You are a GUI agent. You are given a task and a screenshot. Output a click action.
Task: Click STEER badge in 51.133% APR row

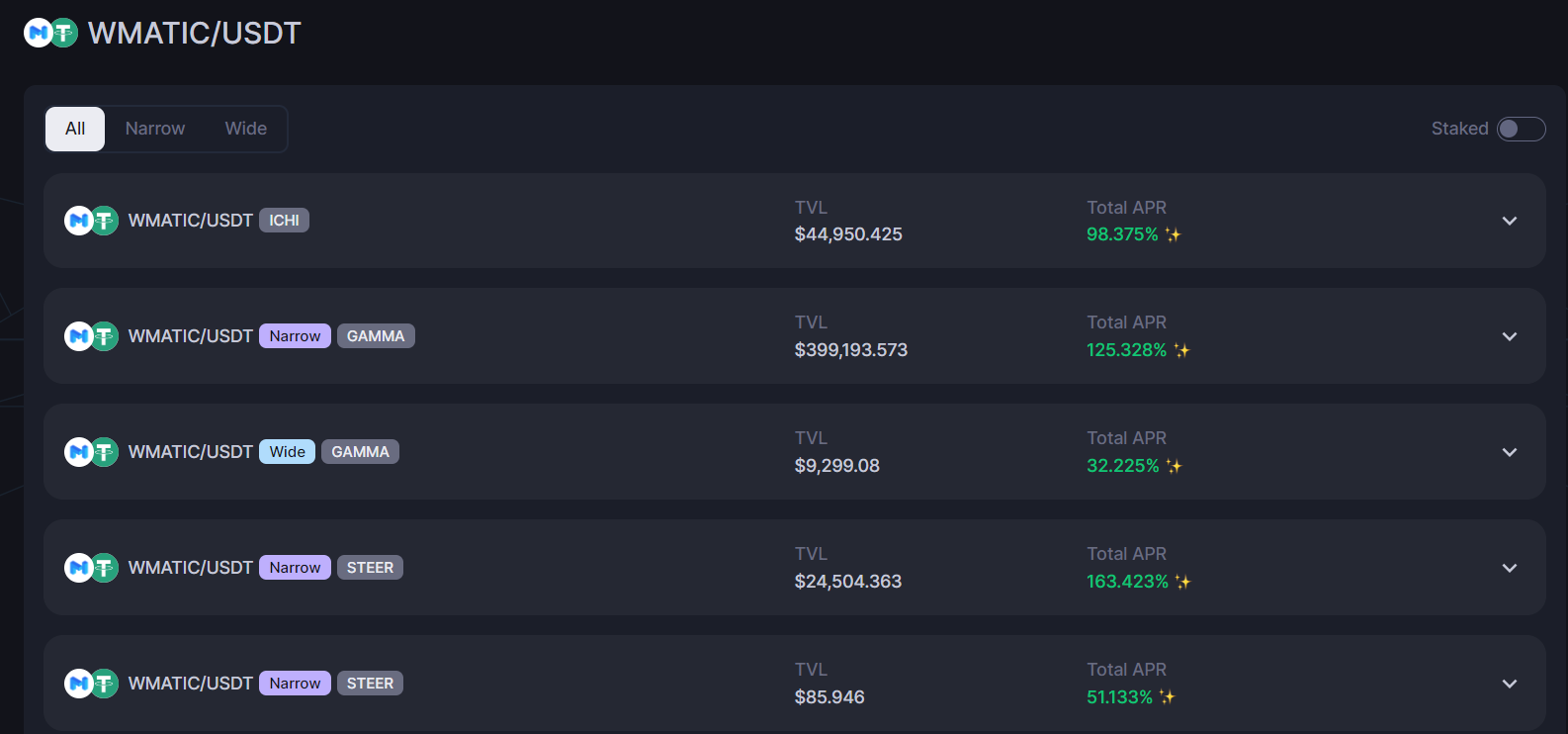[x=370, y=684]
